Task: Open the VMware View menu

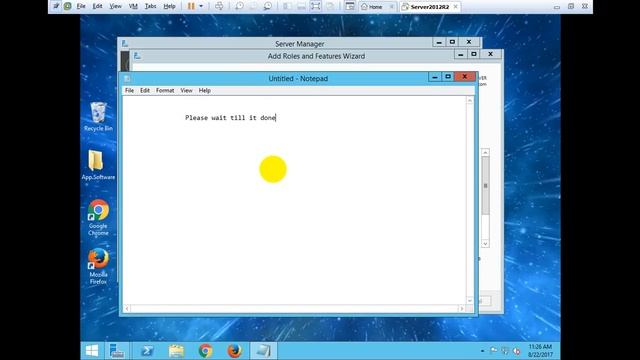Action: coord(116,6)
